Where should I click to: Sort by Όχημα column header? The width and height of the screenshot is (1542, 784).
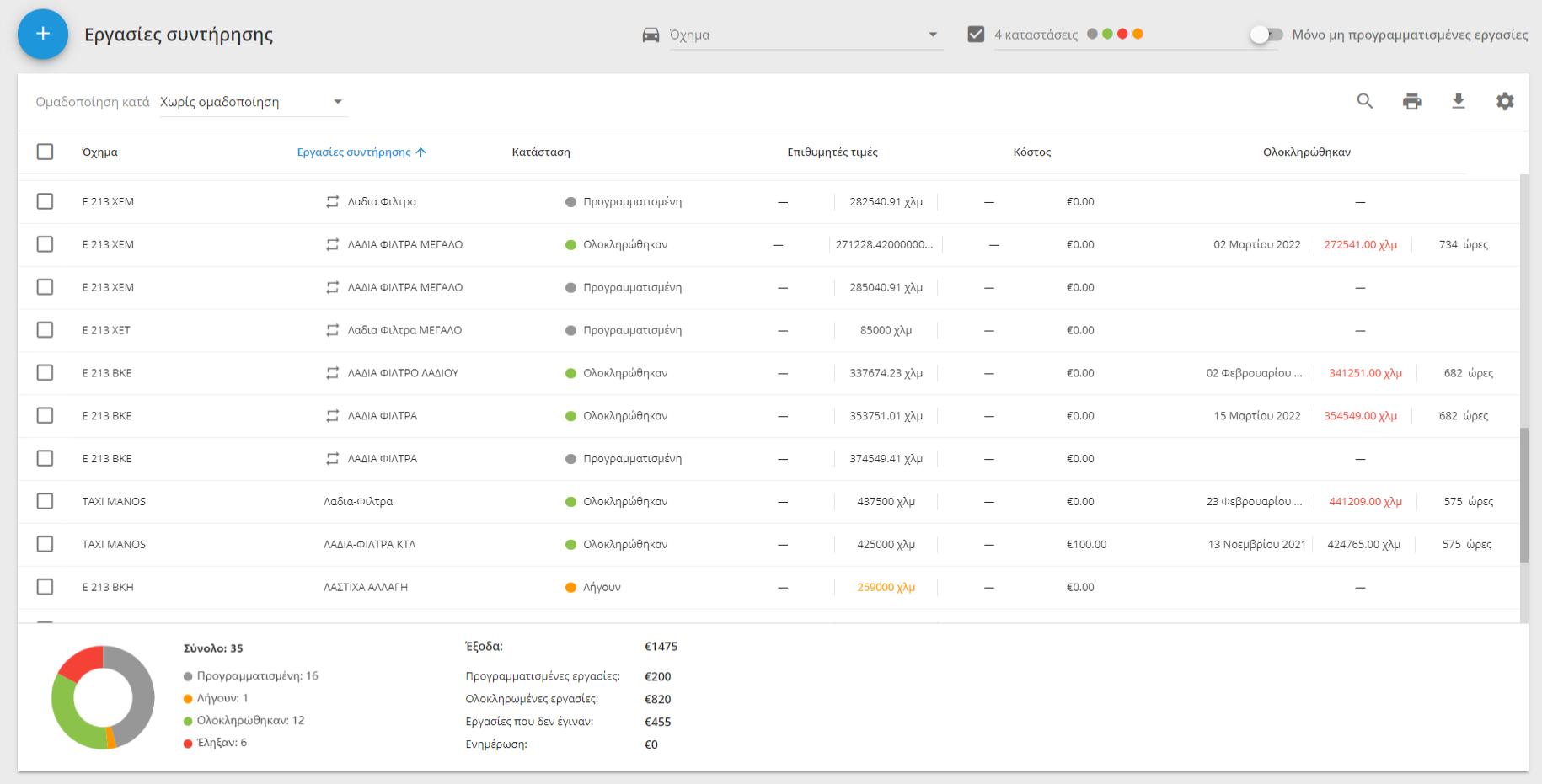[x=99, y=152]
